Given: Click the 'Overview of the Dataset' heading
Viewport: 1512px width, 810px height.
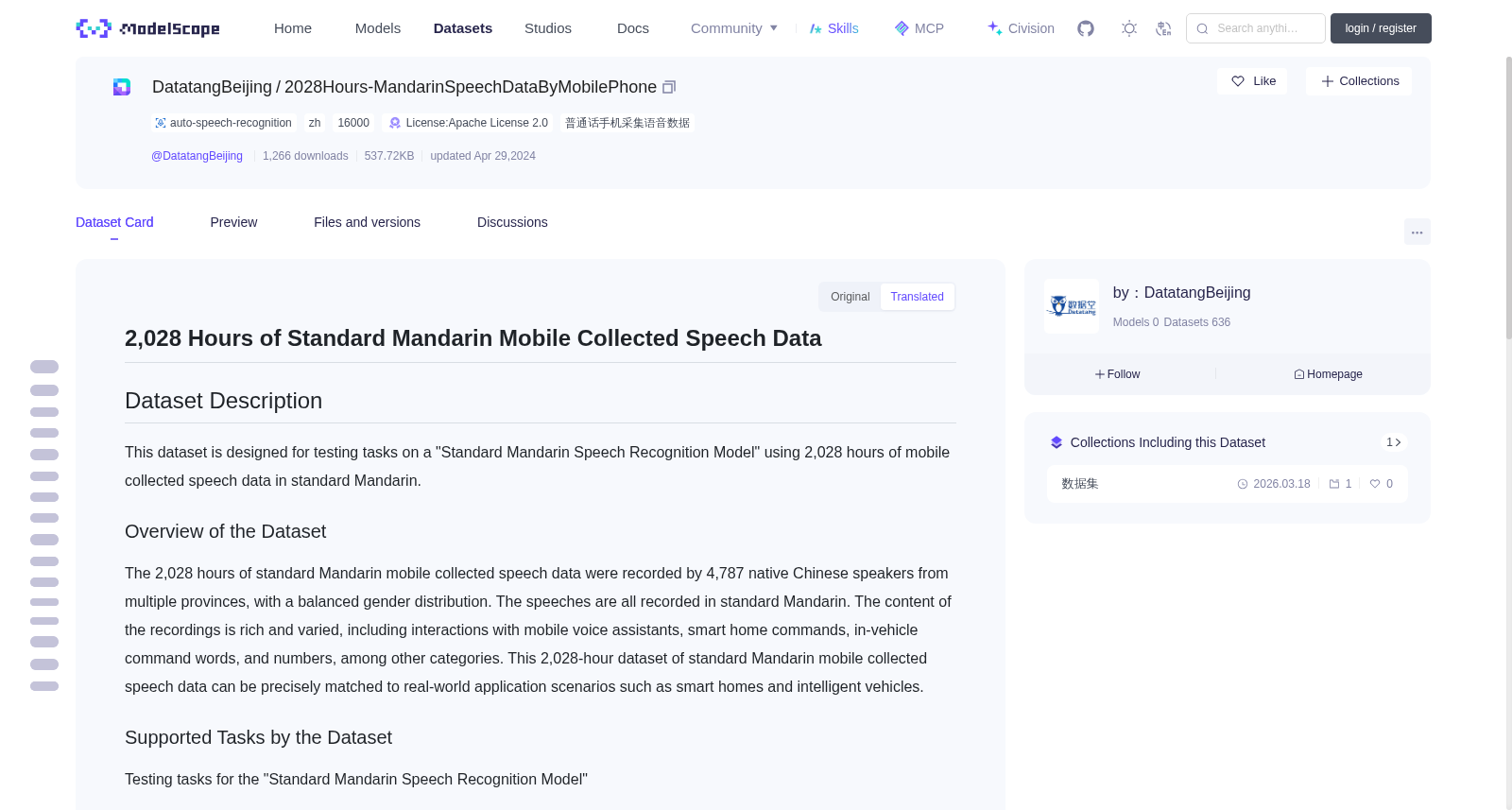Looking at the screenshot, I should coord(225,531).
